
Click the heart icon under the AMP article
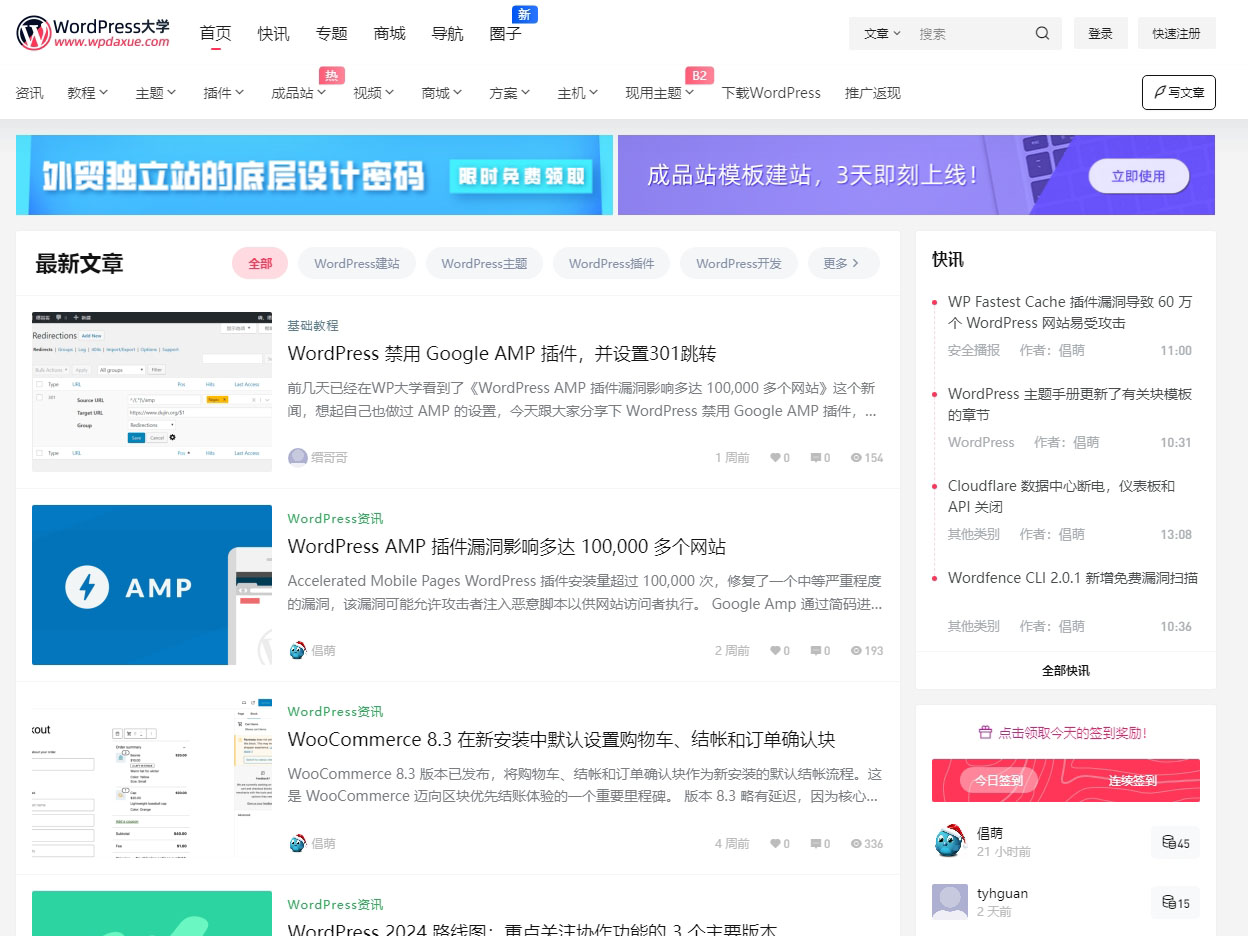pyautogui.click(x=774, y=650)
